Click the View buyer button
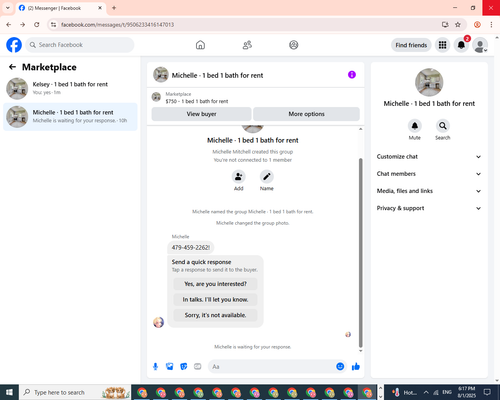500x400 pixels. (x=201, y=114)
